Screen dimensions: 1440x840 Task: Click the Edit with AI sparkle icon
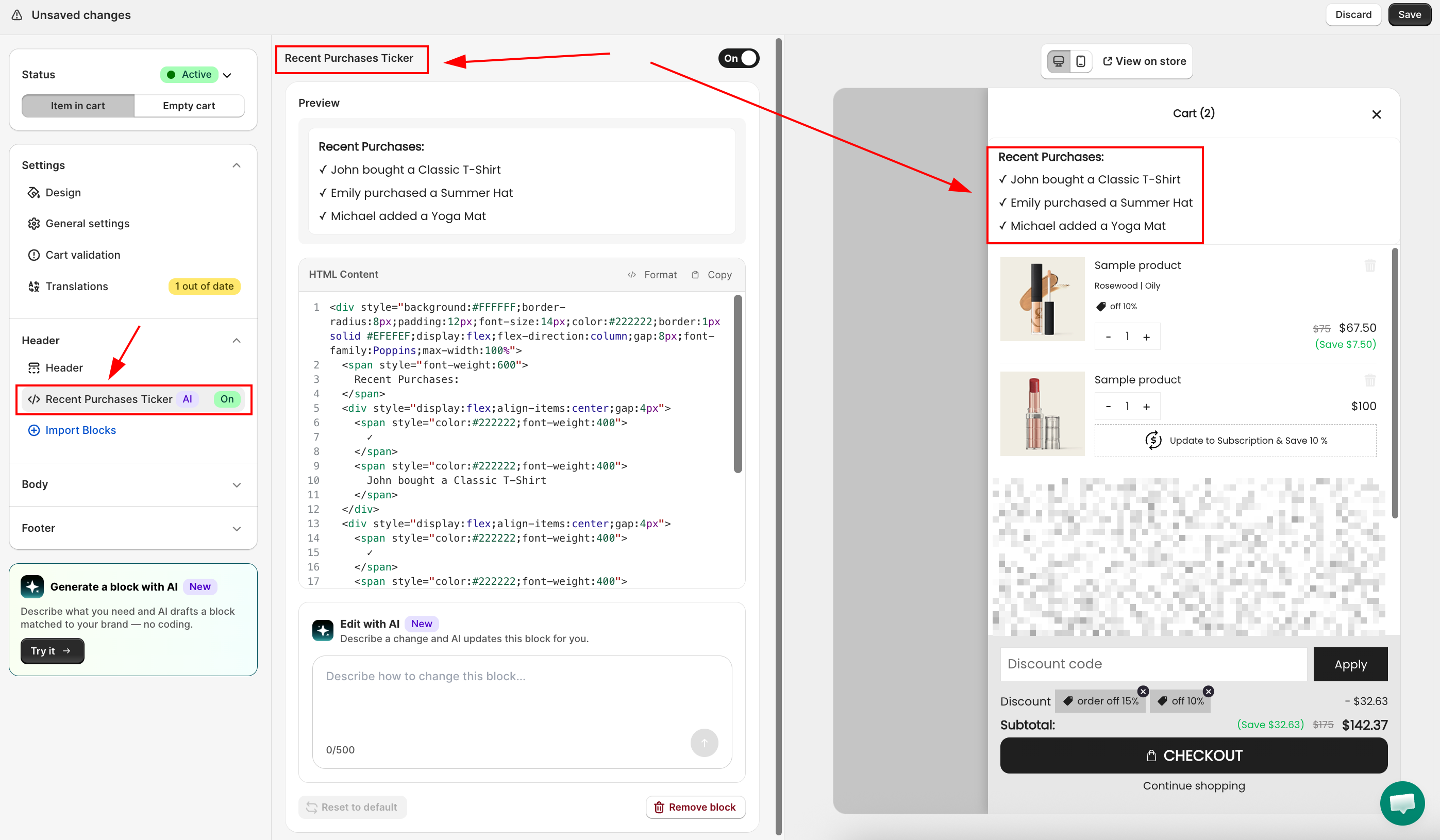(x=323, y=630)
